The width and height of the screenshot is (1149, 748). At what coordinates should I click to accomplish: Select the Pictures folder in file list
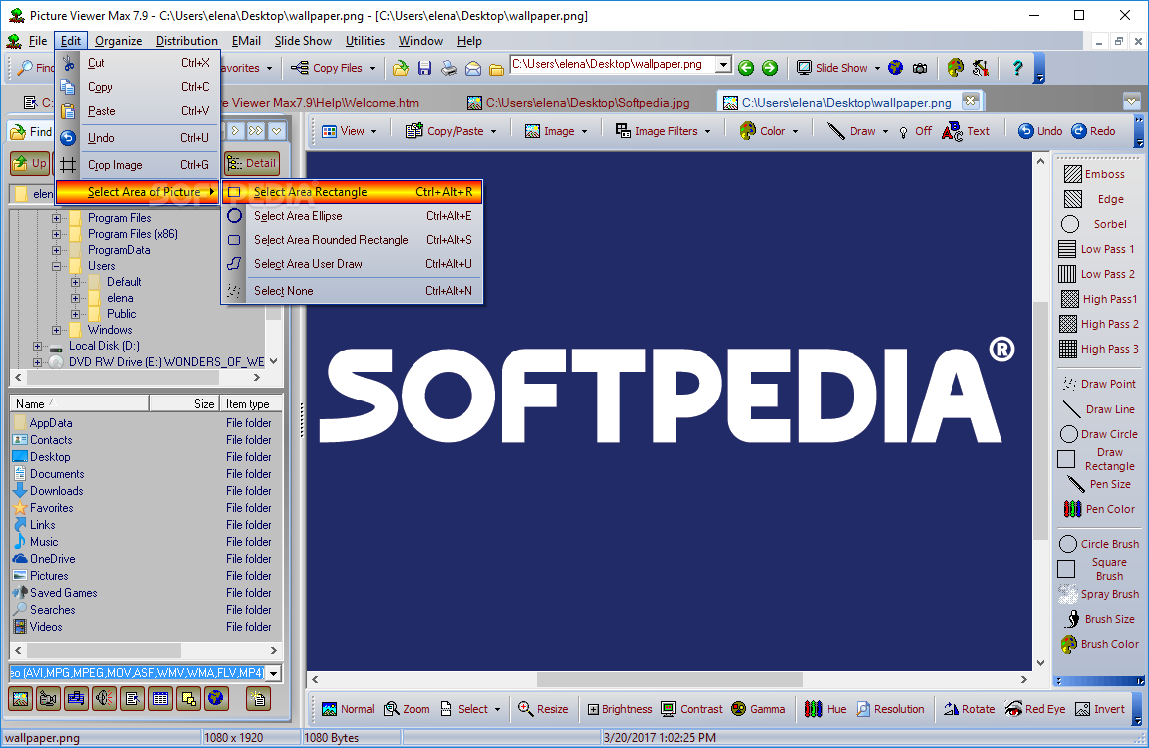click(49, 576)
